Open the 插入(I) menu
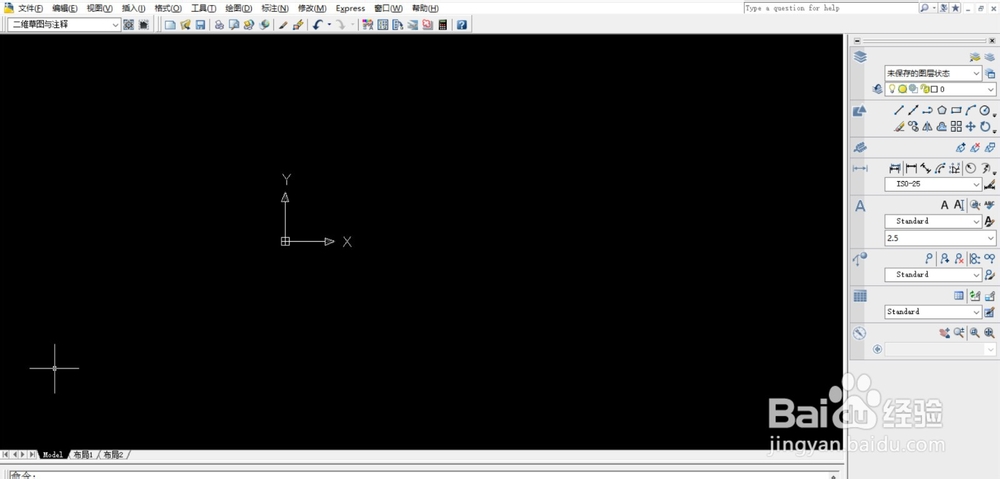Viewport: 1000px width, 479px height. (133, 8)
